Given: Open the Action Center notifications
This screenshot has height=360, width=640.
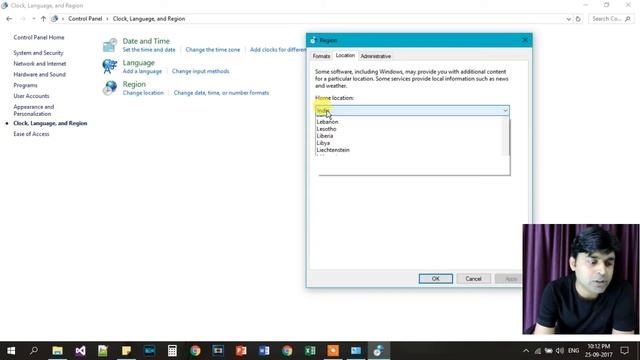Looking at the screenshot, I should tap(624, 351).
